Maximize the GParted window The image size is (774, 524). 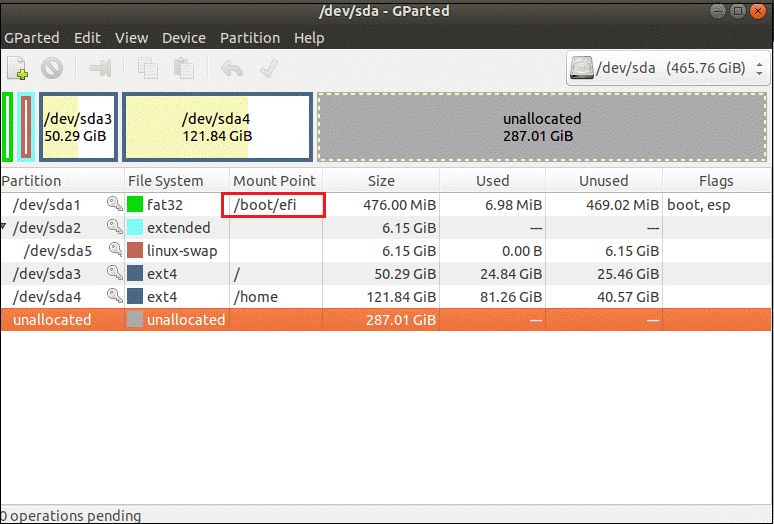tap(737, 11)
